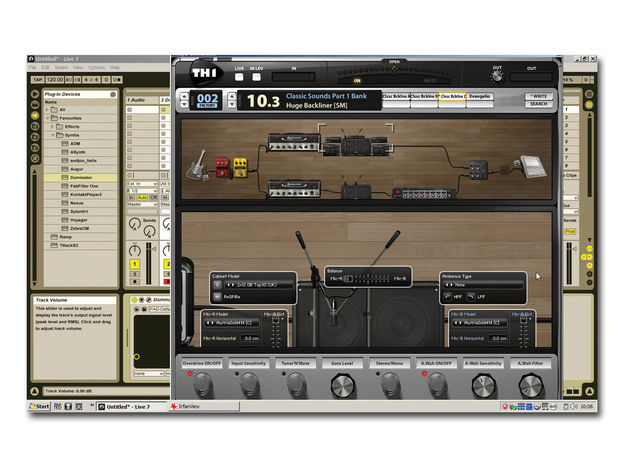This screenshot has width=630, height=473.
Task: Toggle the A.Wah ON/OFF footswitch
Action: click(437, 384)
